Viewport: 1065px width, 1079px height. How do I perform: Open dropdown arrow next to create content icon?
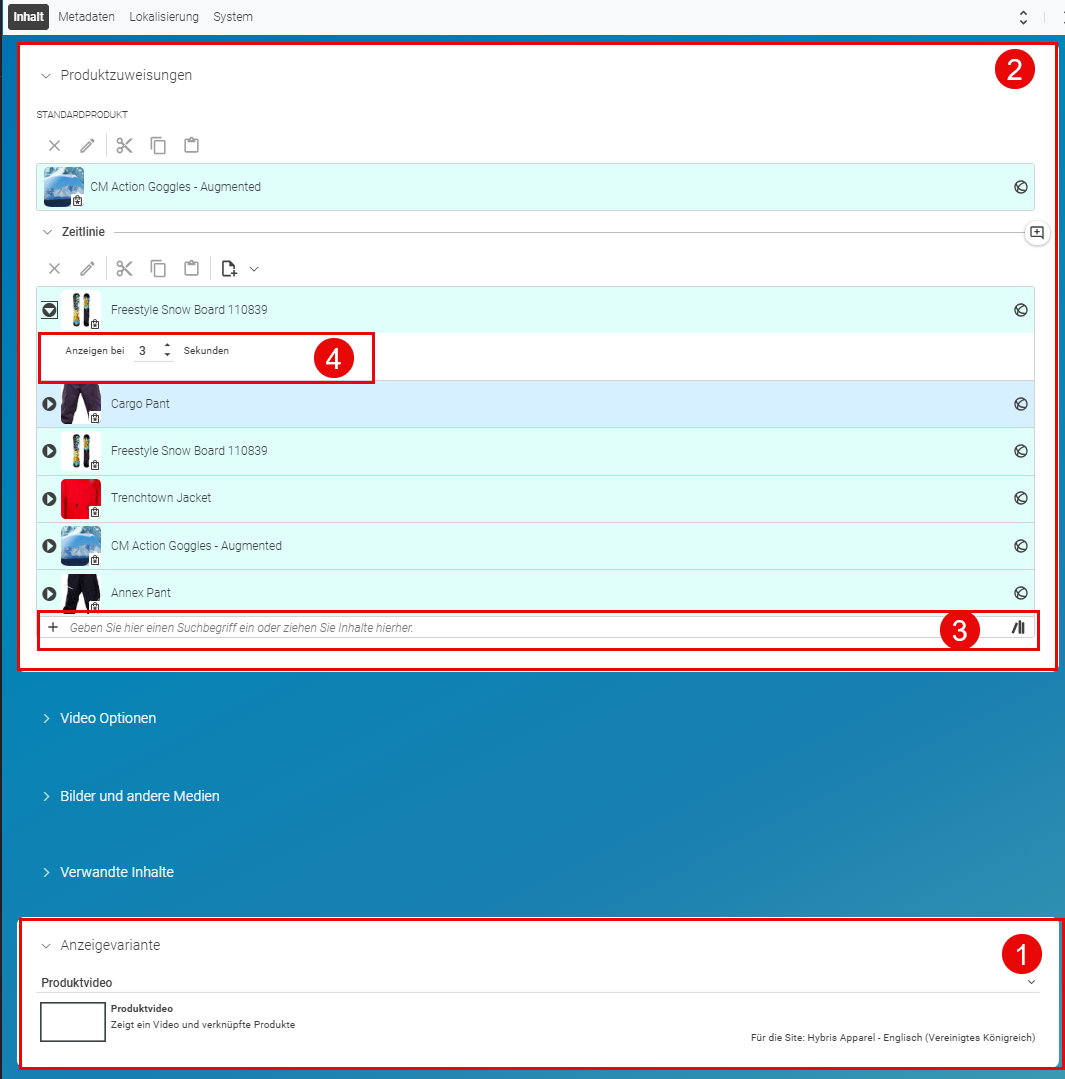point(254,269)
